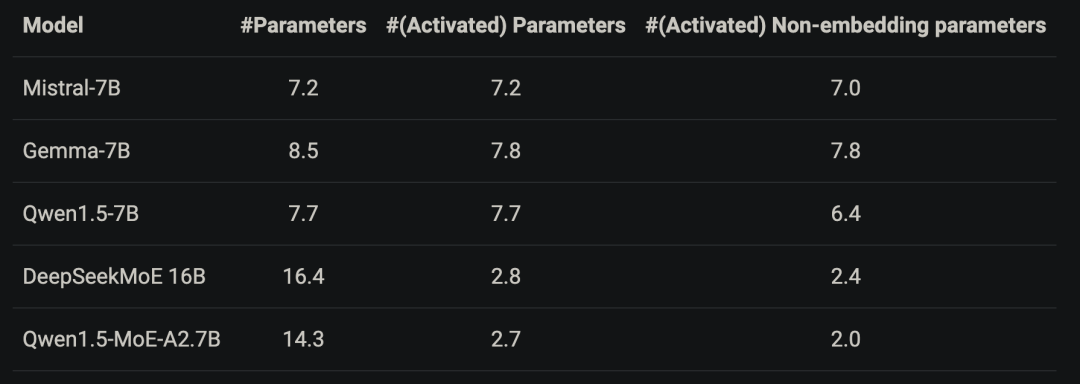The width and height of the screenshot is (1080, 384).
Task: Select the Non-embedding parameters column header
Action: point(845,25)
